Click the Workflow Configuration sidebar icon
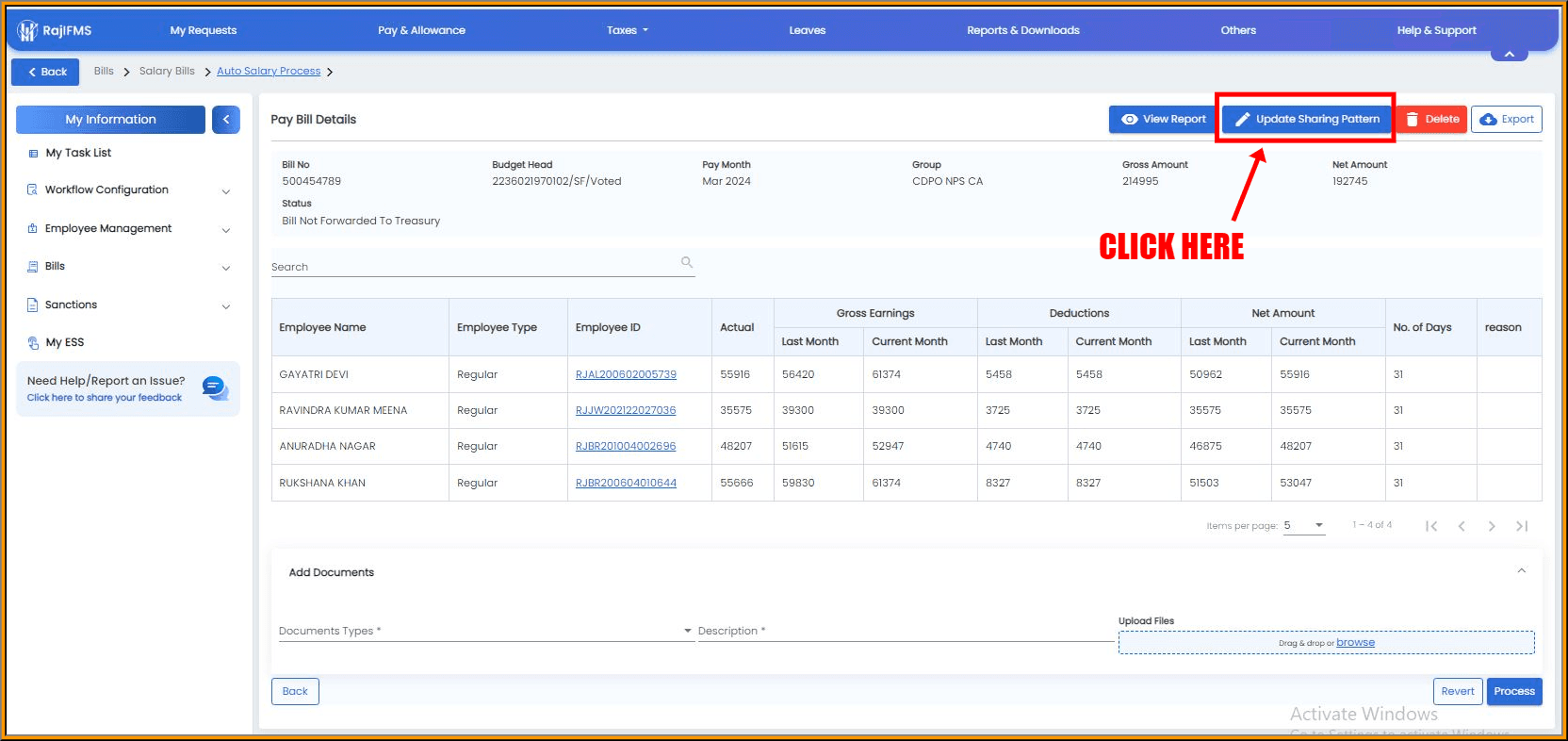 coord(33,189)
